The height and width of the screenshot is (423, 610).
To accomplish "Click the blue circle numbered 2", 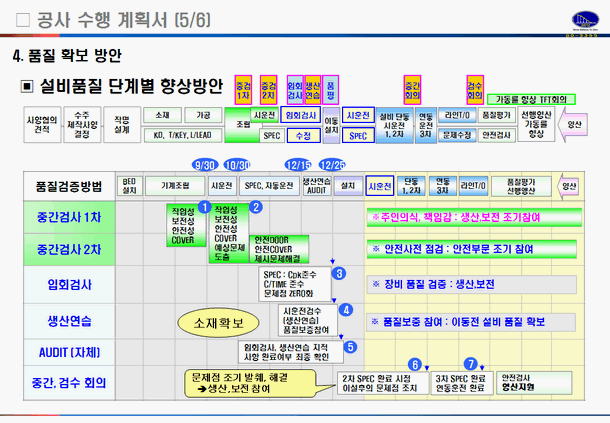I will [256, 207].
